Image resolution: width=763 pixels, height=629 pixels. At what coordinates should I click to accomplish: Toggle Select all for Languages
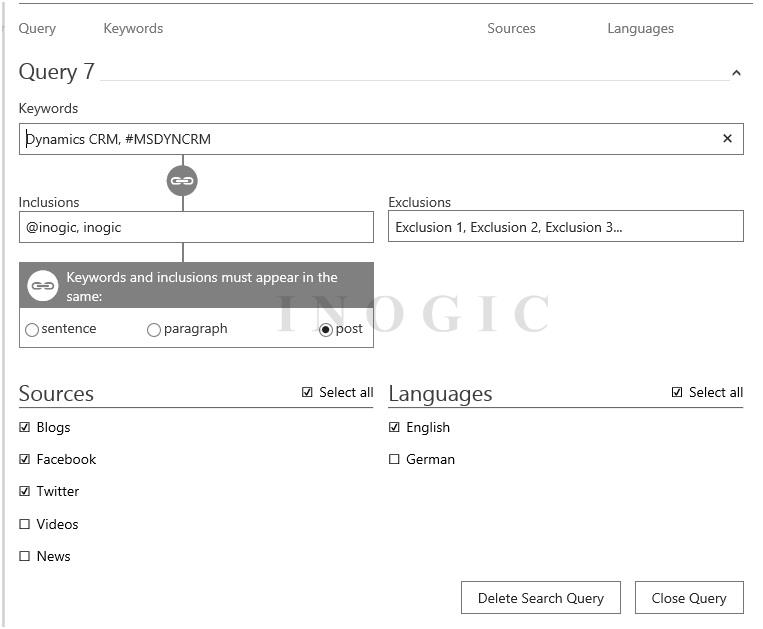click(x=677, y=392)
